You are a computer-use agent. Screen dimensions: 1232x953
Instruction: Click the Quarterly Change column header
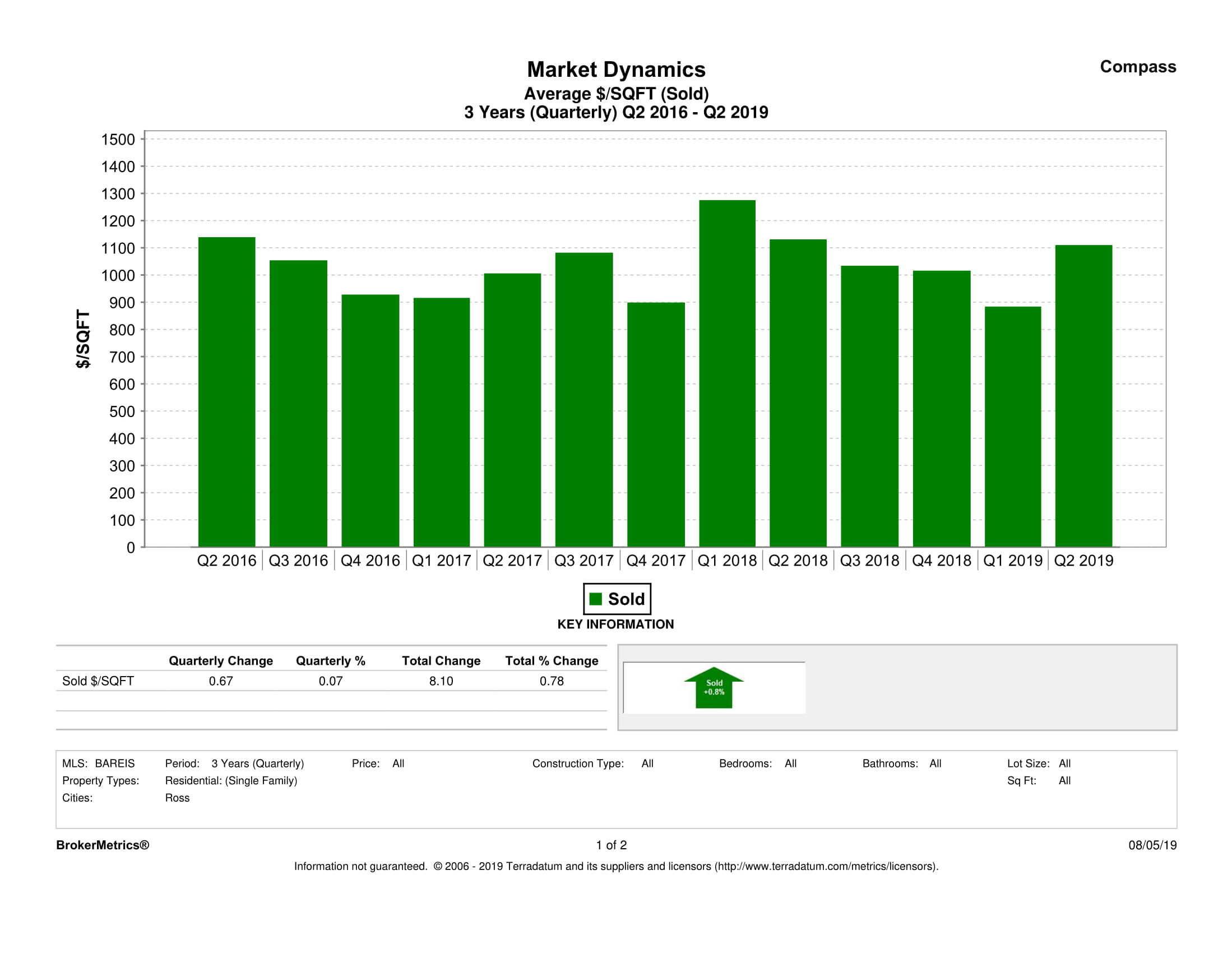[221, 661]
